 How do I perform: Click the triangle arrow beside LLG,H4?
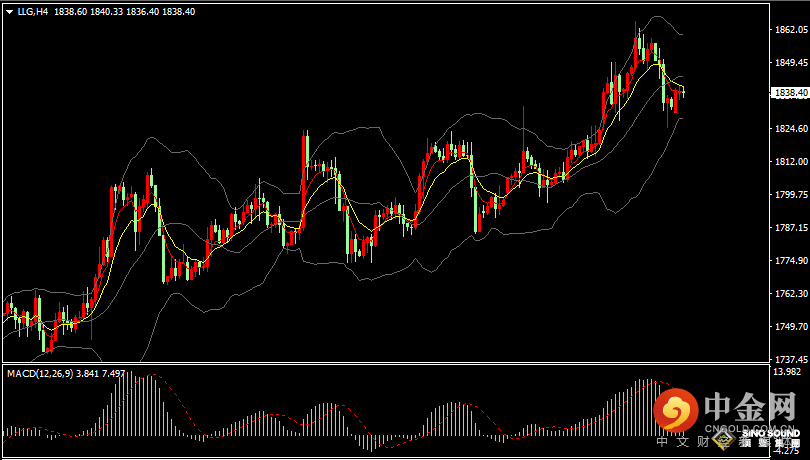click(8, 11)
